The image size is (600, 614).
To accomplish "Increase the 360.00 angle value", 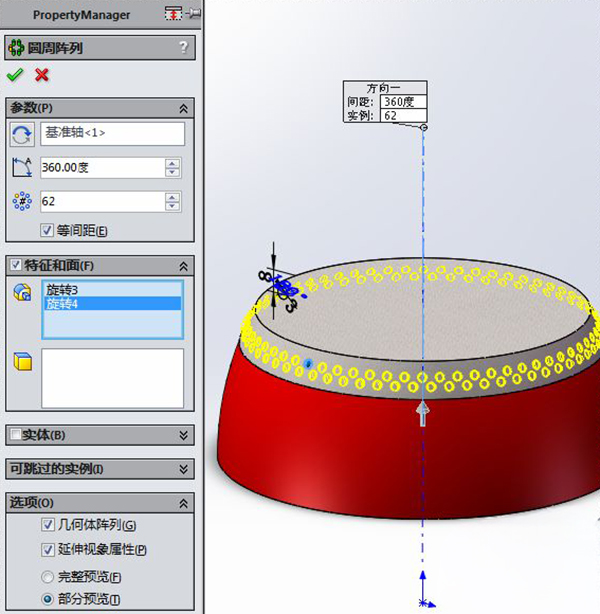I will click(172, 163).
